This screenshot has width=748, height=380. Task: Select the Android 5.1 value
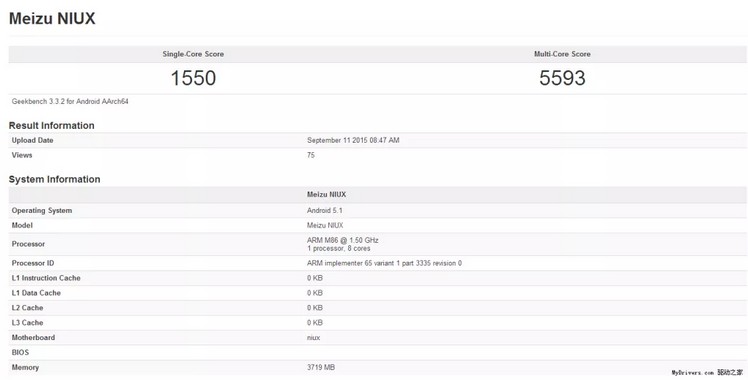click(324, 210)
